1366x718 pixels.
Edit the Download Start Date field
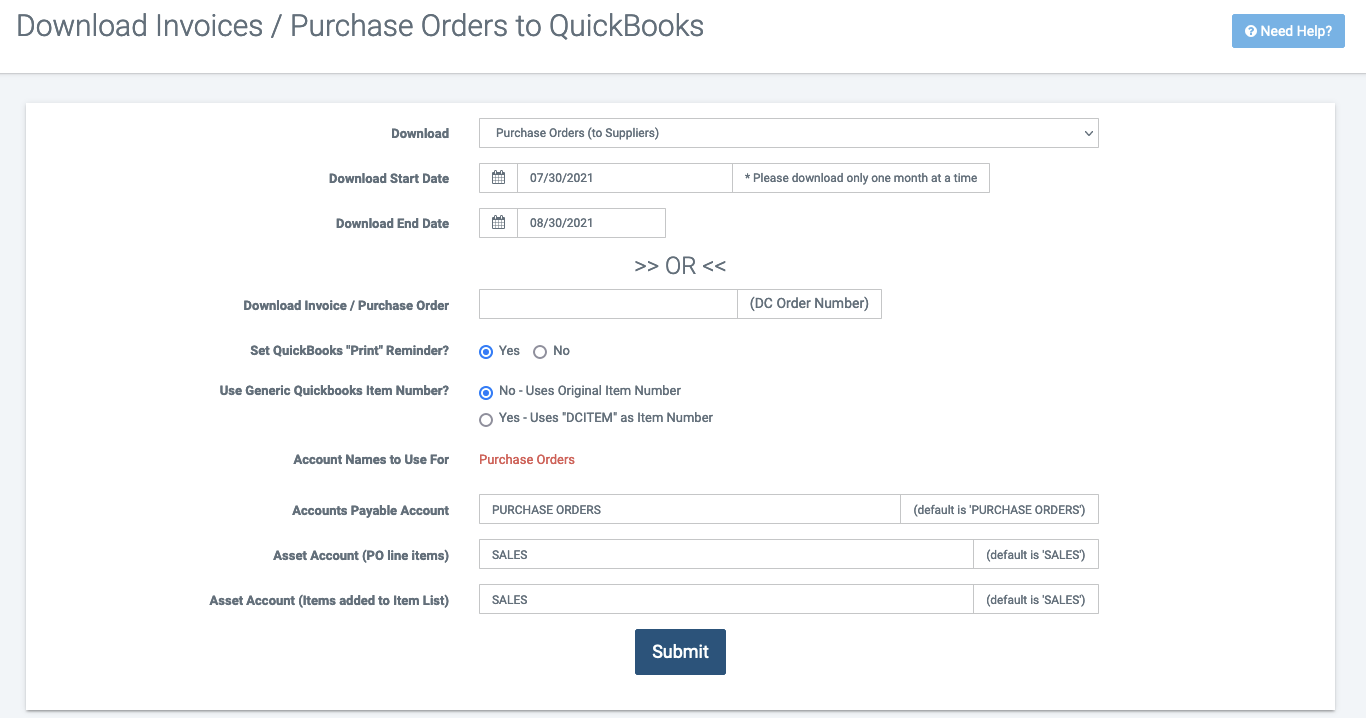click(625, 178)
